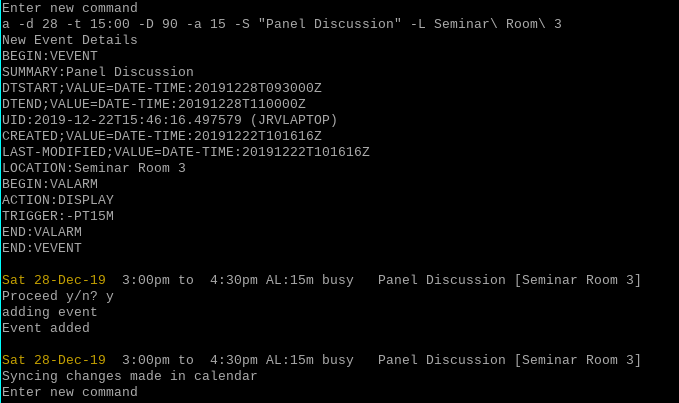Click the "adding event" status line

(x=50, y=312)
